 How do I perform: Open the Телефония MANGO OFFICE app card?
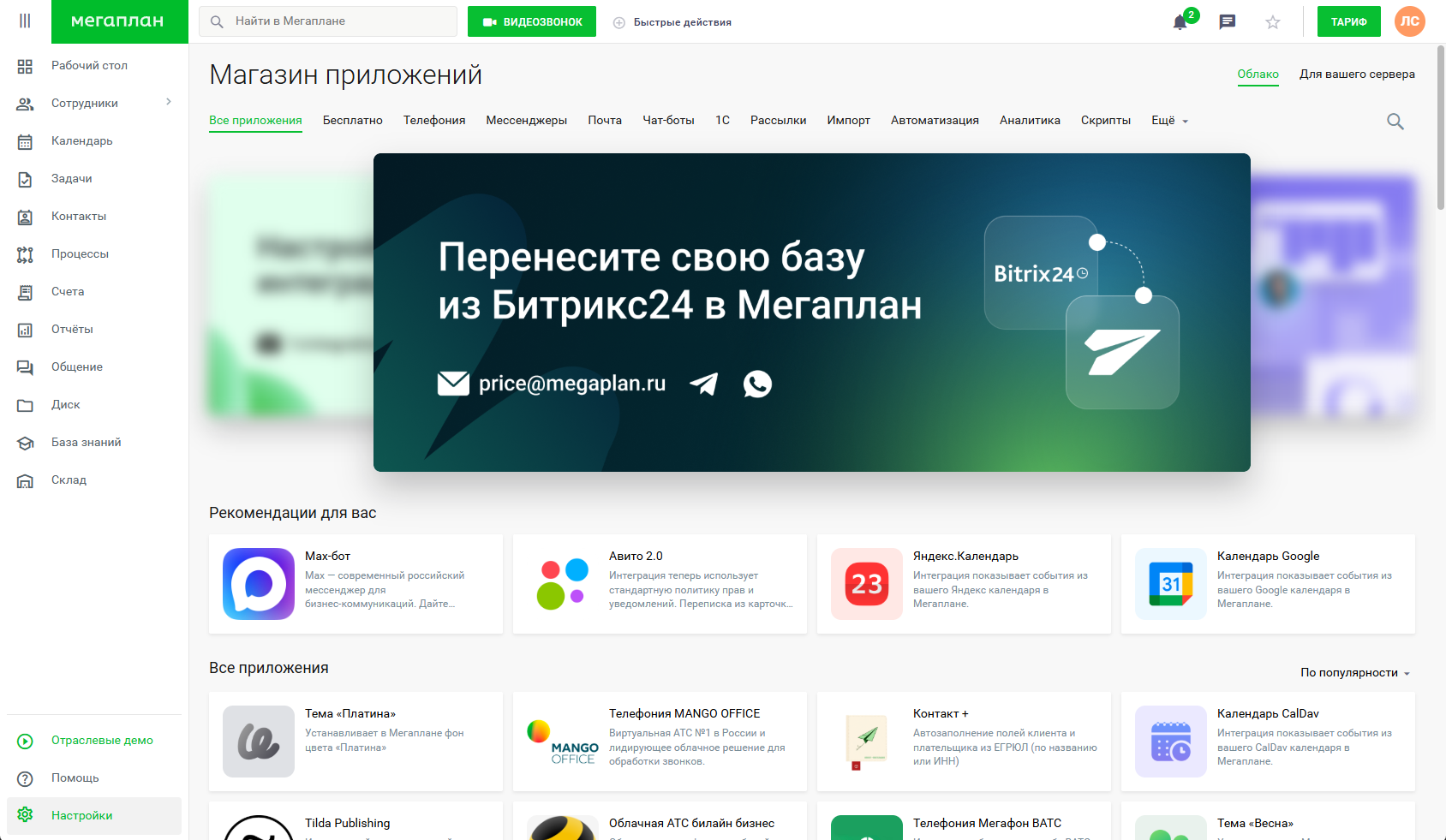(660, 742)
